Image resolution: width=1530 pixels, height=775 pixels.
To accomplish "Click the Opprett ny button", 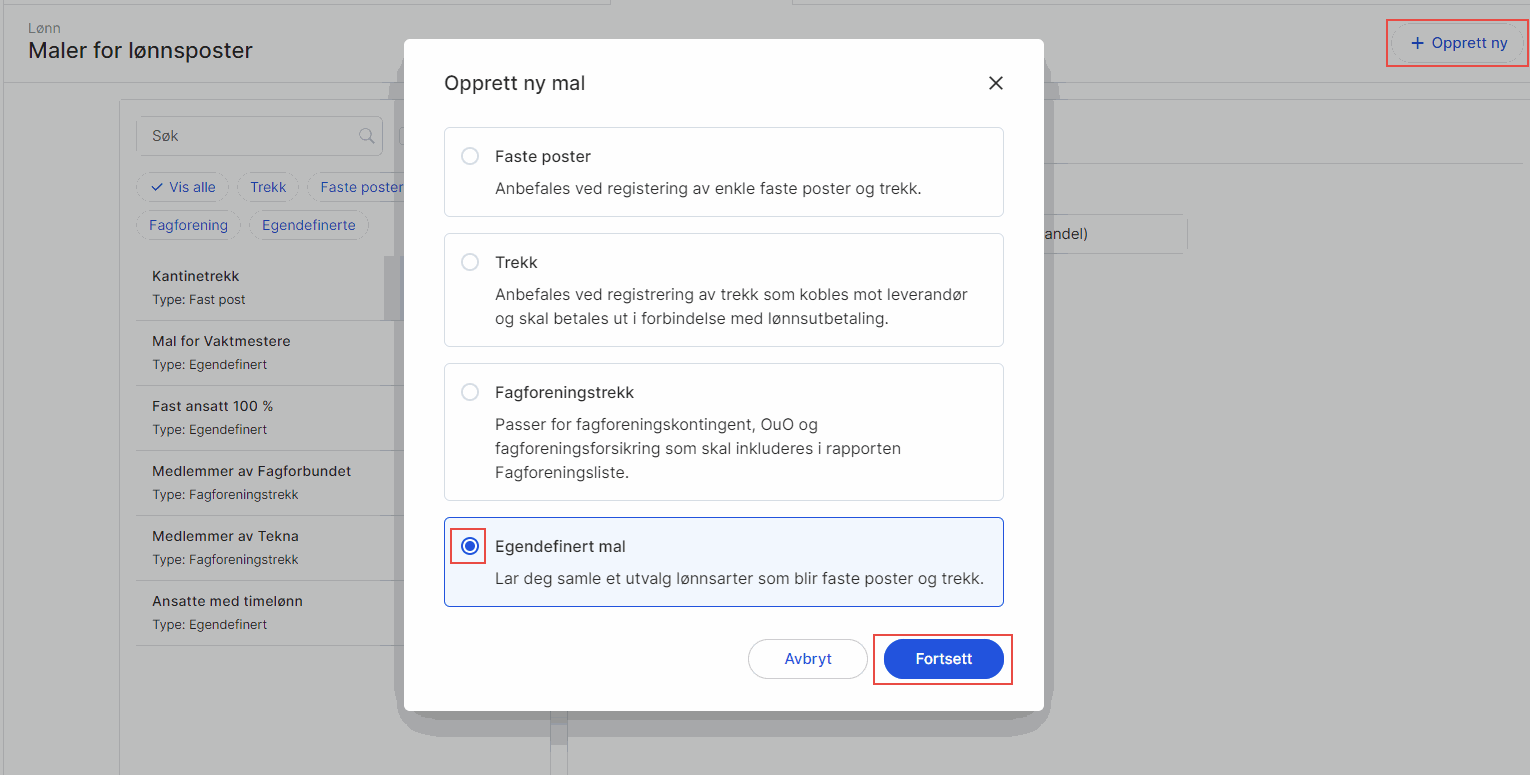I will tap(1456, 42).
